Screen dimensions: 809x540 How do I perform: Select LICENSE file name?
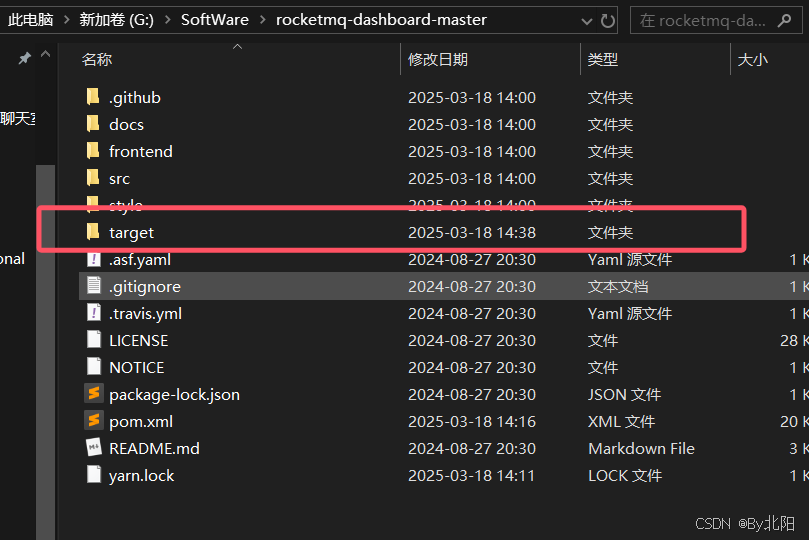(x=138, y=340)
